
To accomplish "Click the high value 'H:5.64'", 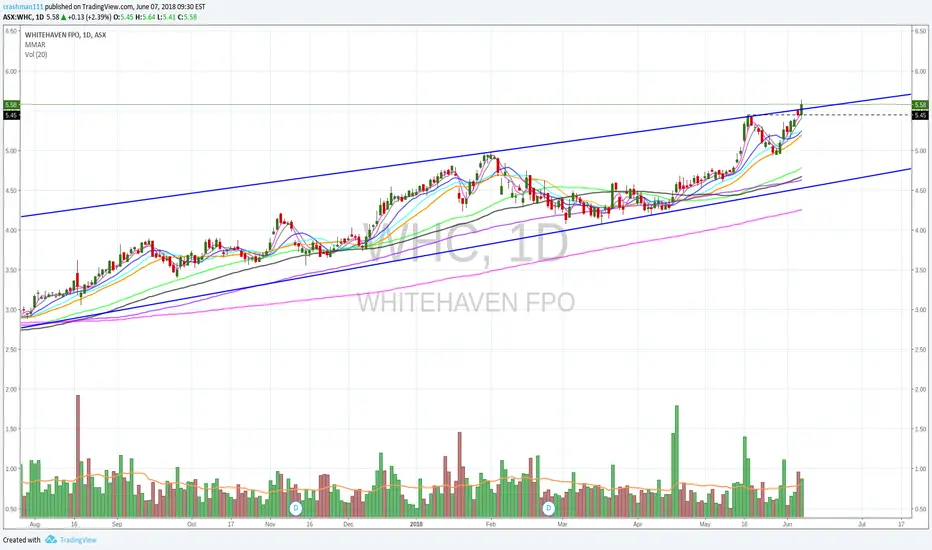I will (146, 17).
